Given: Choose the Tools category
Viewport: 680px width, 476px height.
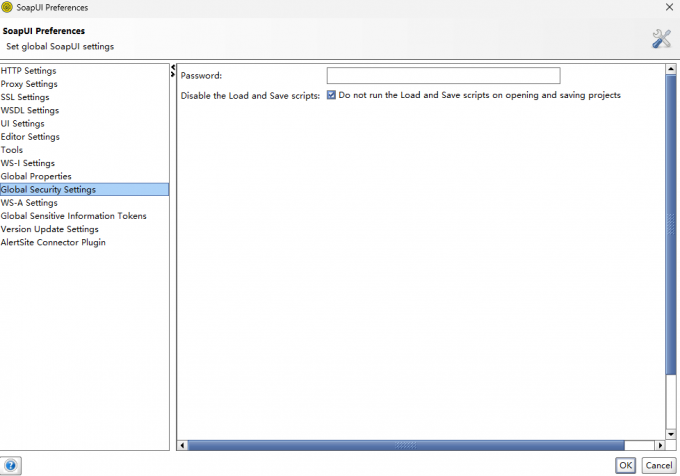Looking at the screenshot, I should point(85,150).
